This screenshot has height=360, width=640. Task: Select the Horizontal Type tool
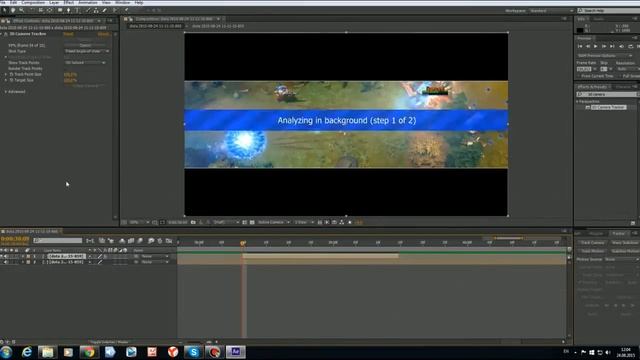[77, 10]
